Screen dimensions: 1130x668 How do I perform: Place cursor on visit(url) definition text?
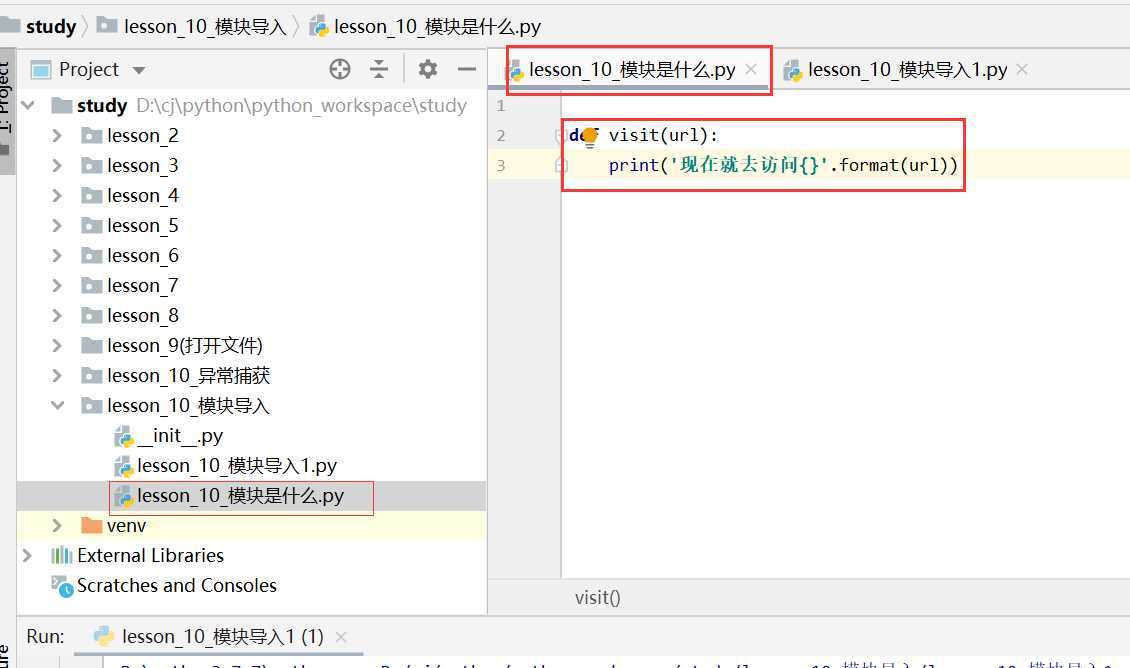click(663, 135)
